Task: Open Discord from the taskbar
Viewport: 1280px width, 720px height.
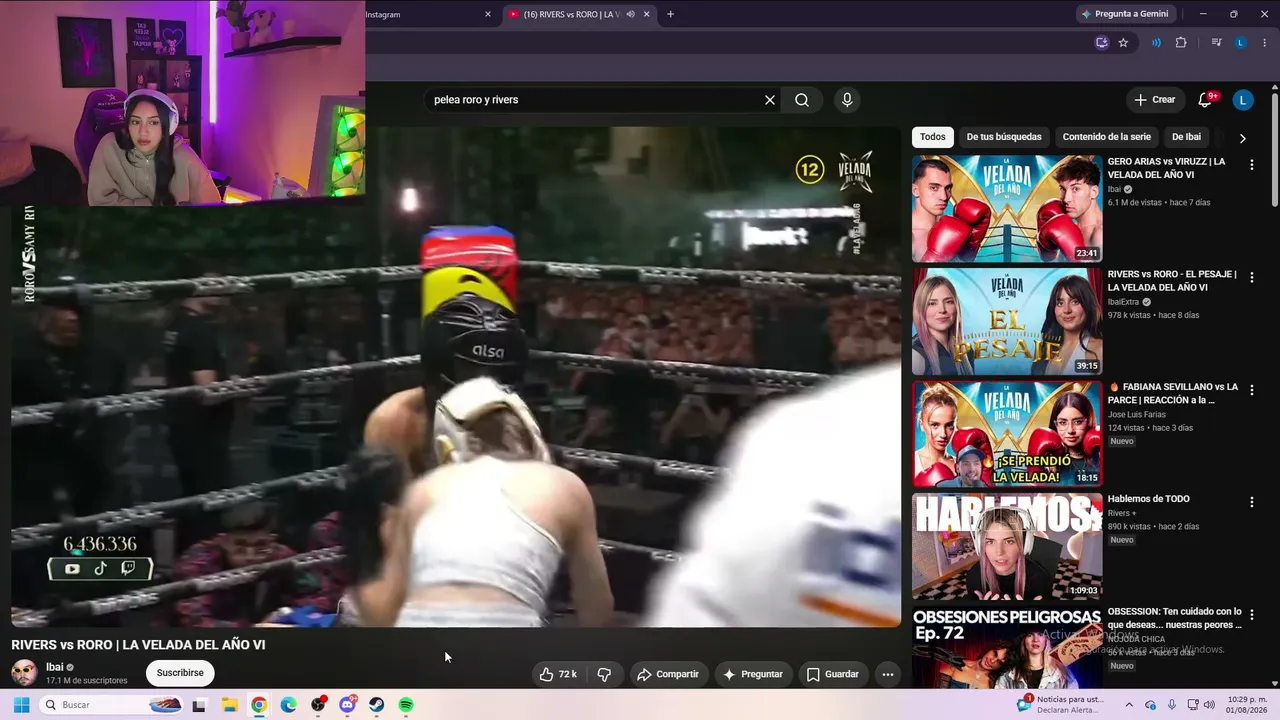Action: click(x=347, y=705)
